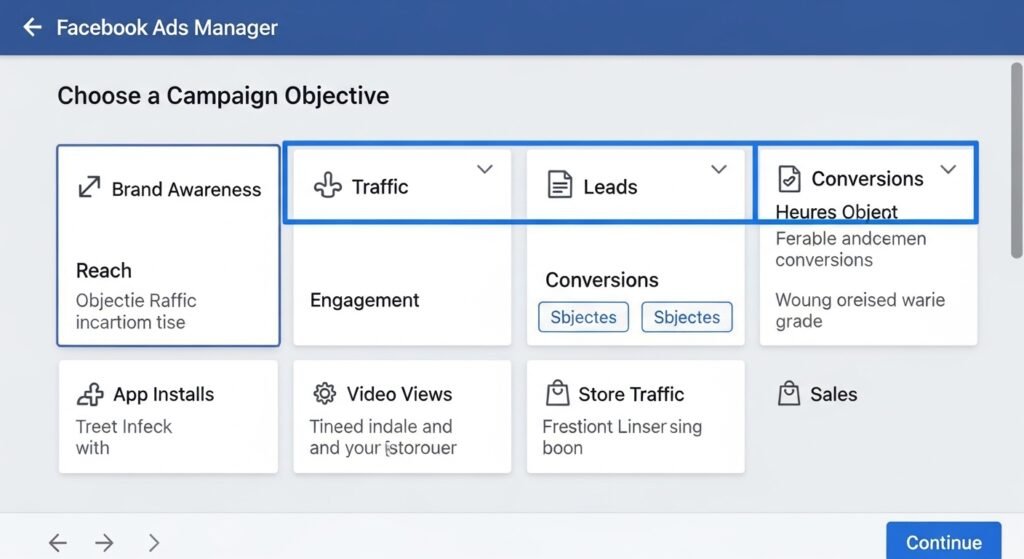Click the Choose a Campaign Objective heading
1024x559 pixels.
tap(223, 95)
